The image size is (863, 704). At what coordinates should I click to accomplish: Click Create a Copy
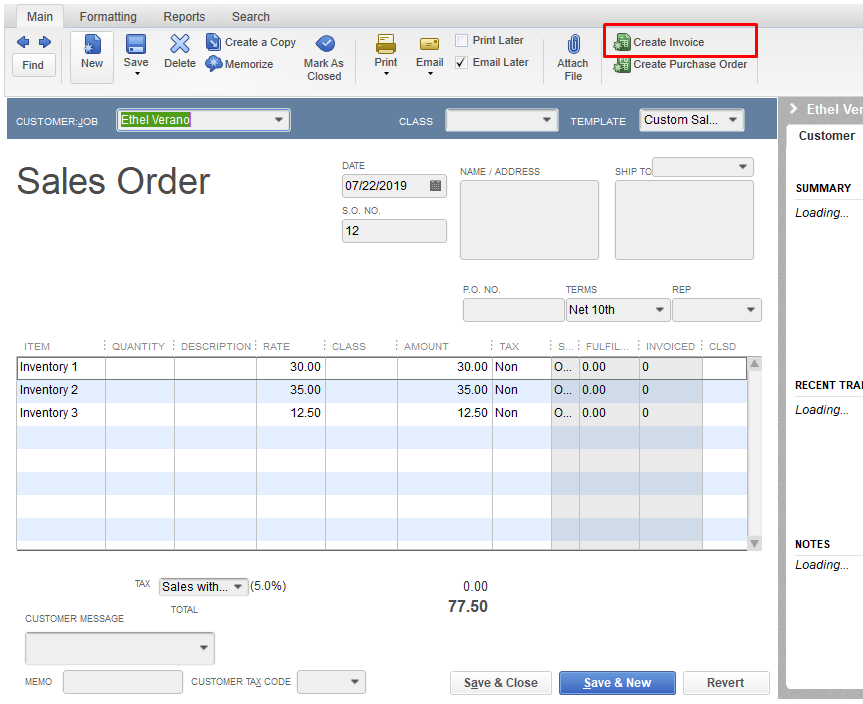[251, 42]
